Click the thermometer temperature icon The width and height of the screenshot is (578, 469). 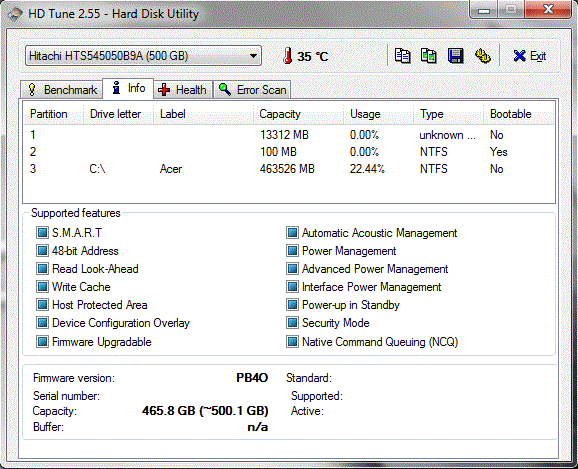tap(288, 56)
